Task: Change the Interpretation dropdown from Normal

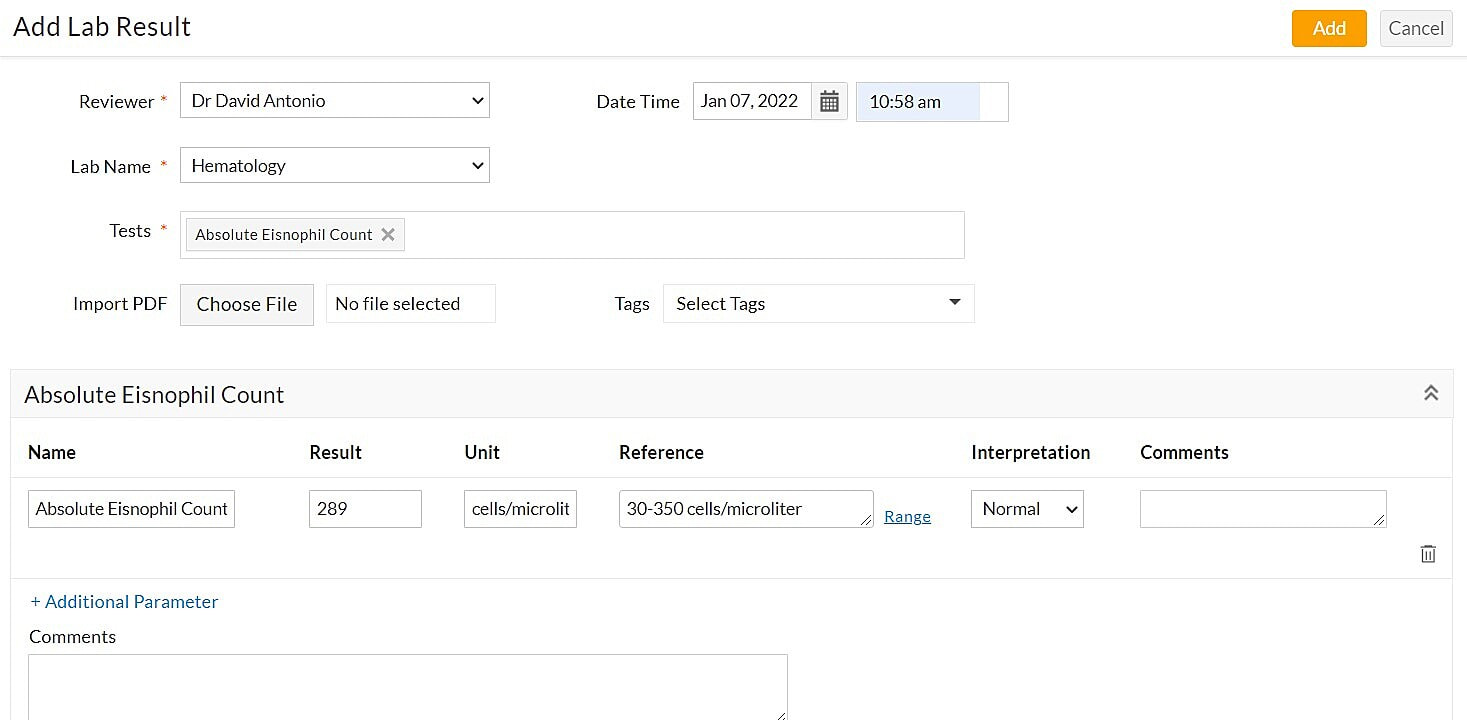Action: tap(1027, 509)
